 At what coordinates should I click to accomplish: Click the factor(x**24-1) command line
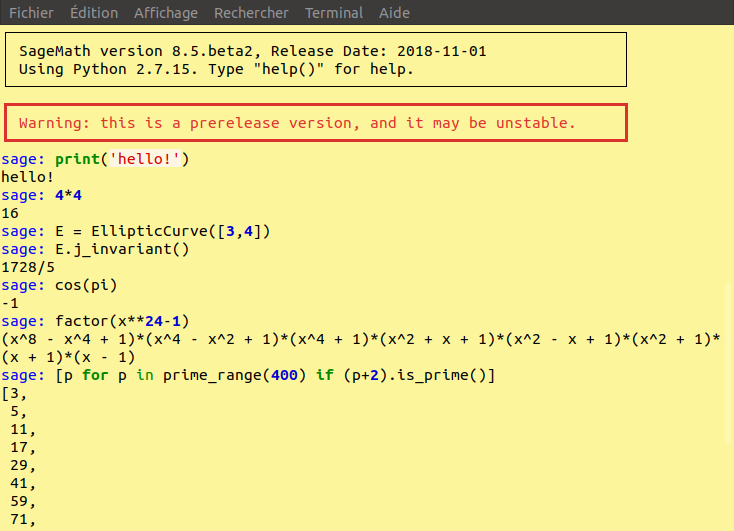pos(95,321)
